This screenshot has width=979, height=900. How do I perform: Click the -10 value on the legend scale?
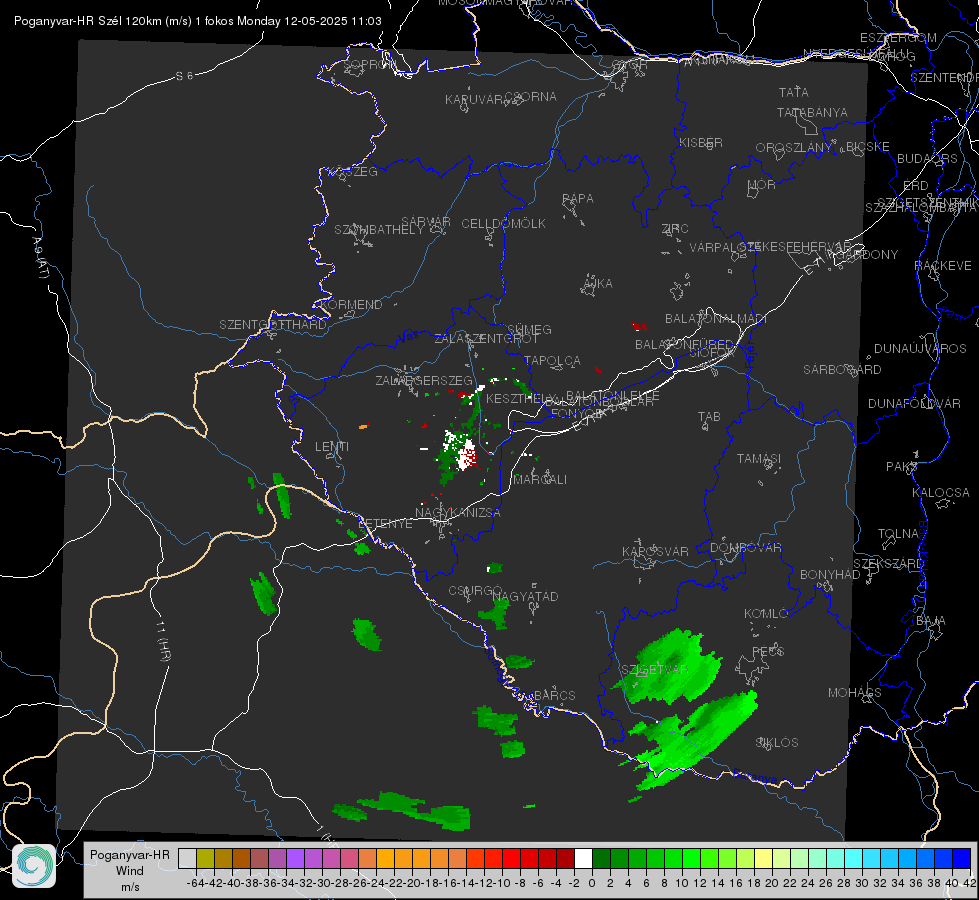tap(502, 883)
